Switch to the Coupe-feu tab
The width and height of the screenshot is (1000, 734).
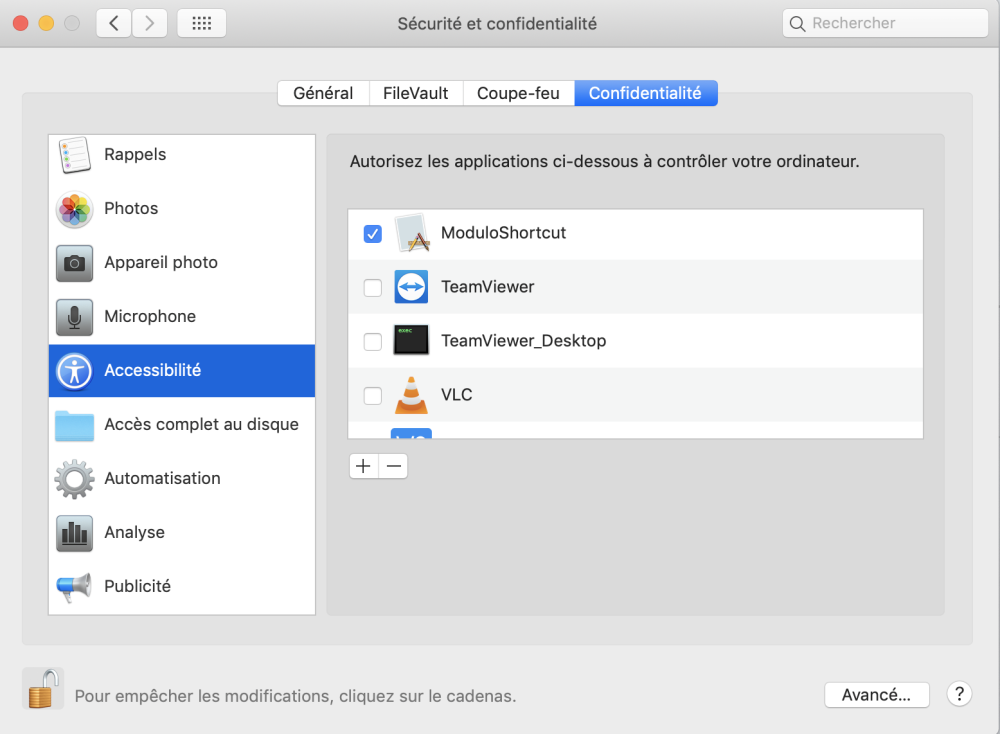click(518, 93)
